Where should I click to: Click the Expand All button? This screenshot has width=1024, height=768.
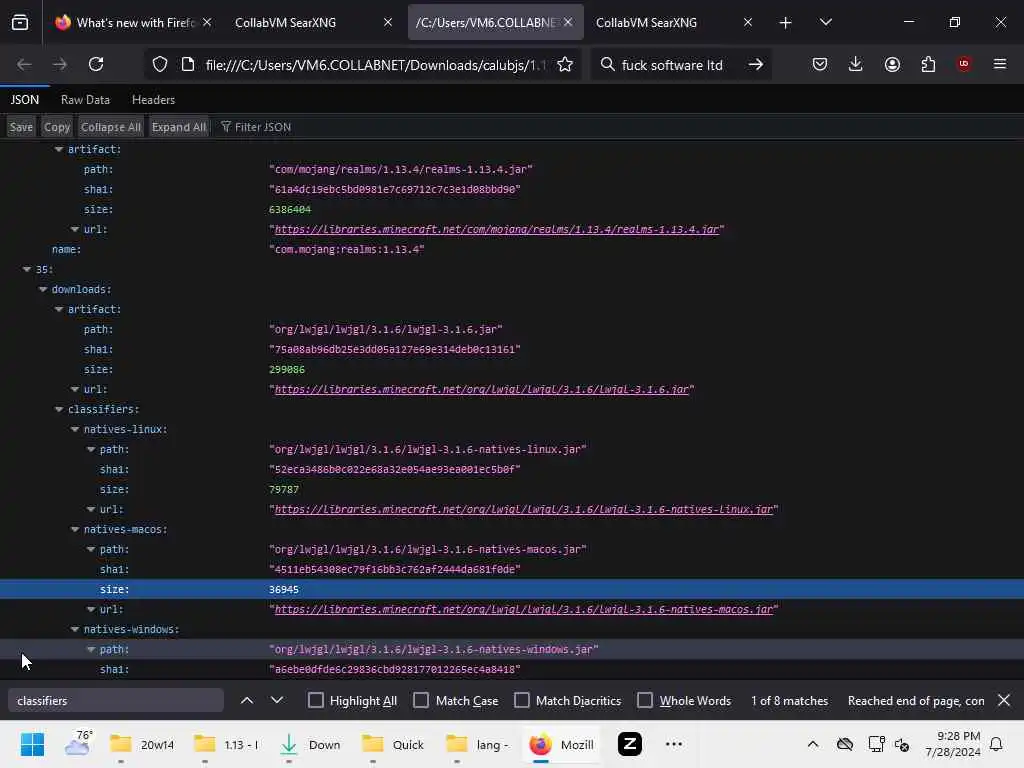point(179,127)
